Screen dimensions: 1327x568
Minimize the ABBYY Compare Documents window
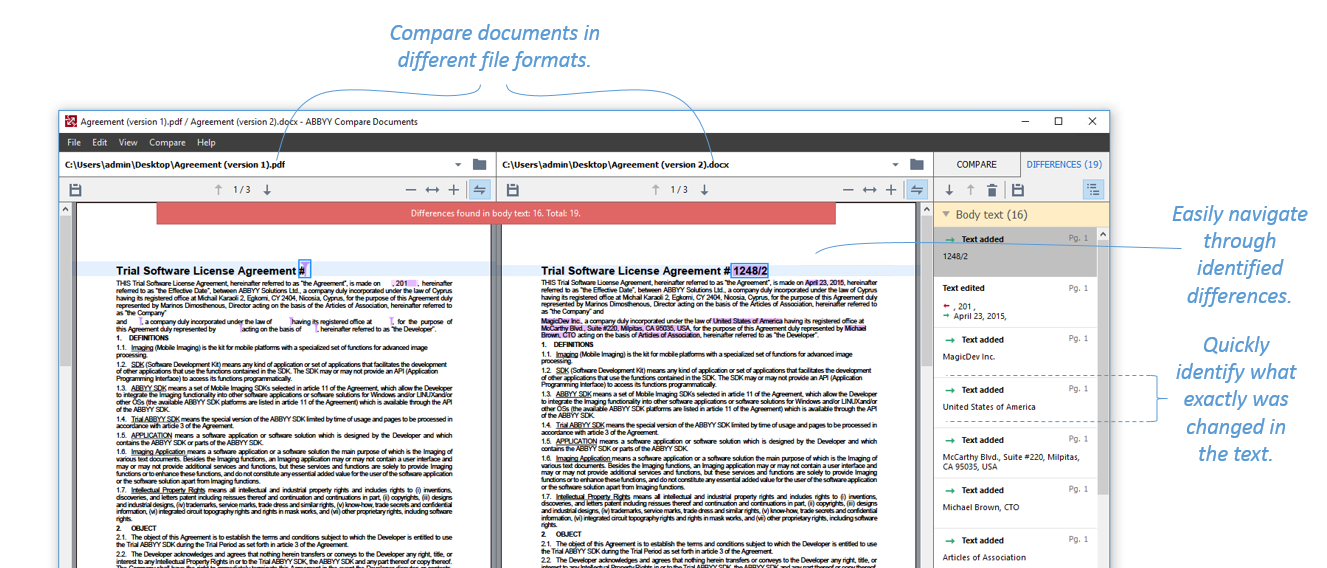(1027, 122)
